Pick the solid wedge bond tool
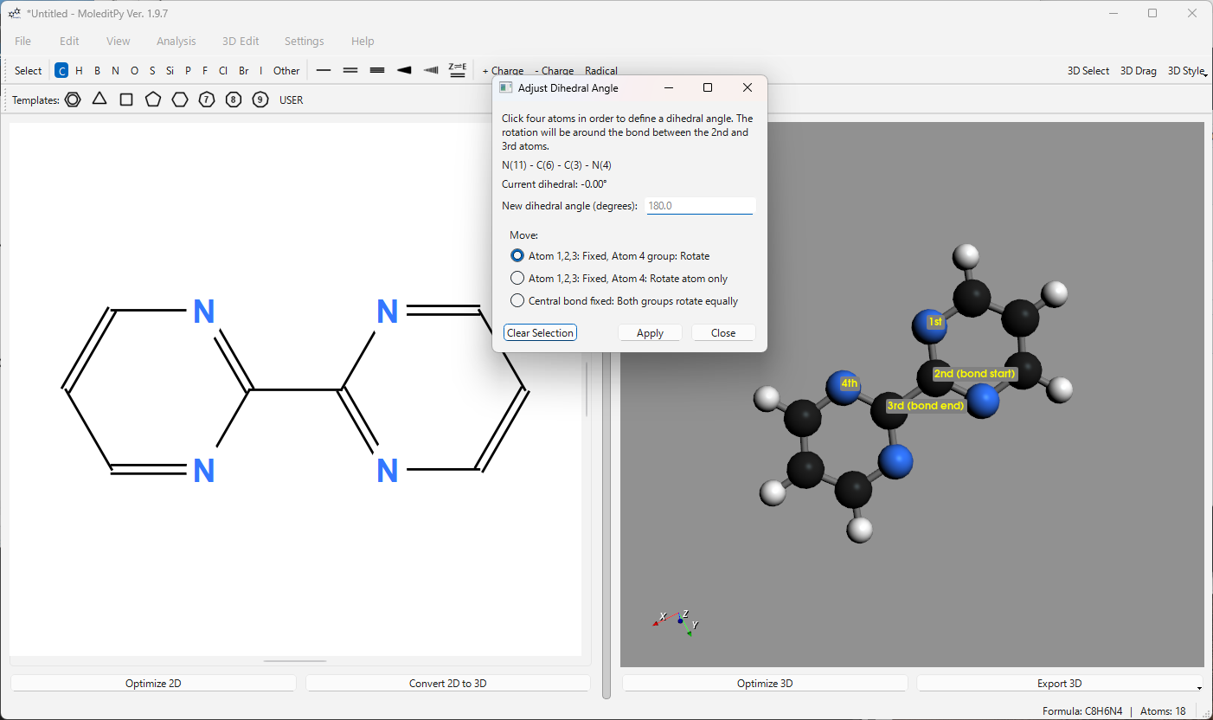This screenshot has height=720, width=1213. tap(404, 71)
